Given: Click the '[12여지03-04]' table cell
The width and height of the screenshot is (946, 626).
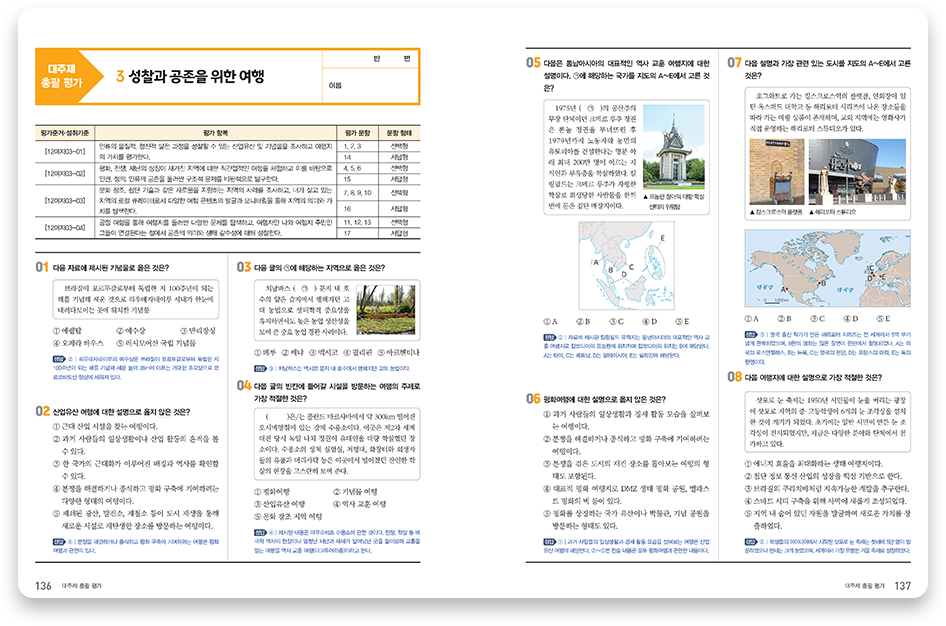Looking at the screenshot, I should point(65,227).
